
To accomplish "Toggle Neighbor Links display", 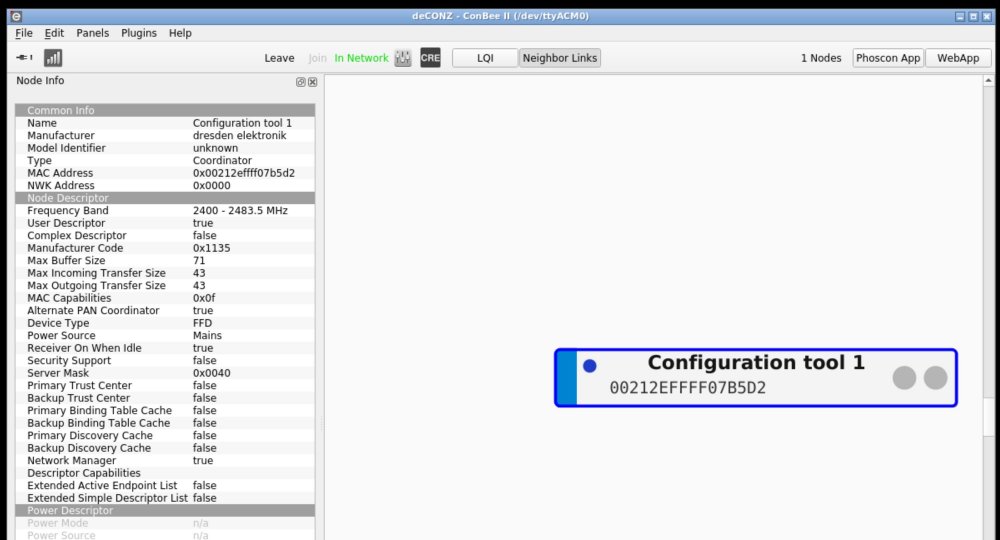I will [560, 58].
